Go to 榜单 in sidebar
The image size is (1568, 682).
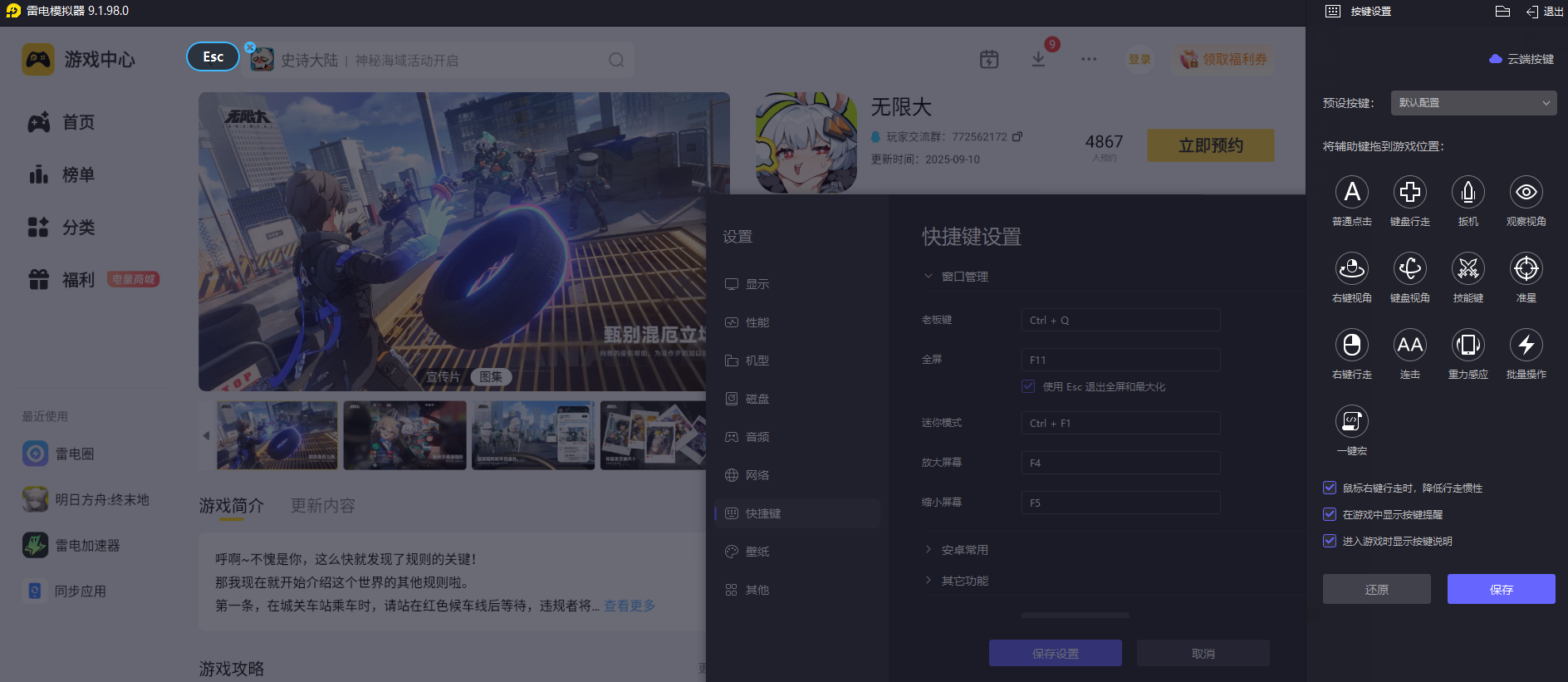coord(61,175)
